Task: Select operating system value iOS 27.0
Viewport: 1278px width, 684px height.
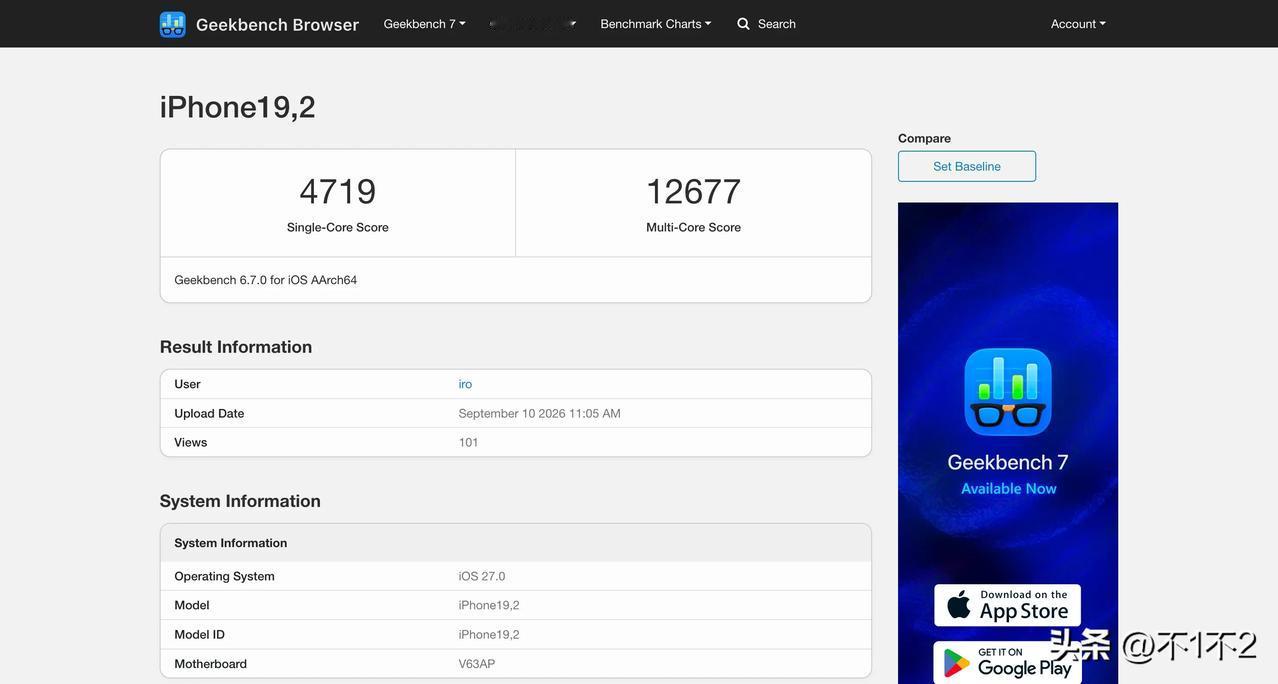Action: tap(482, 576)
